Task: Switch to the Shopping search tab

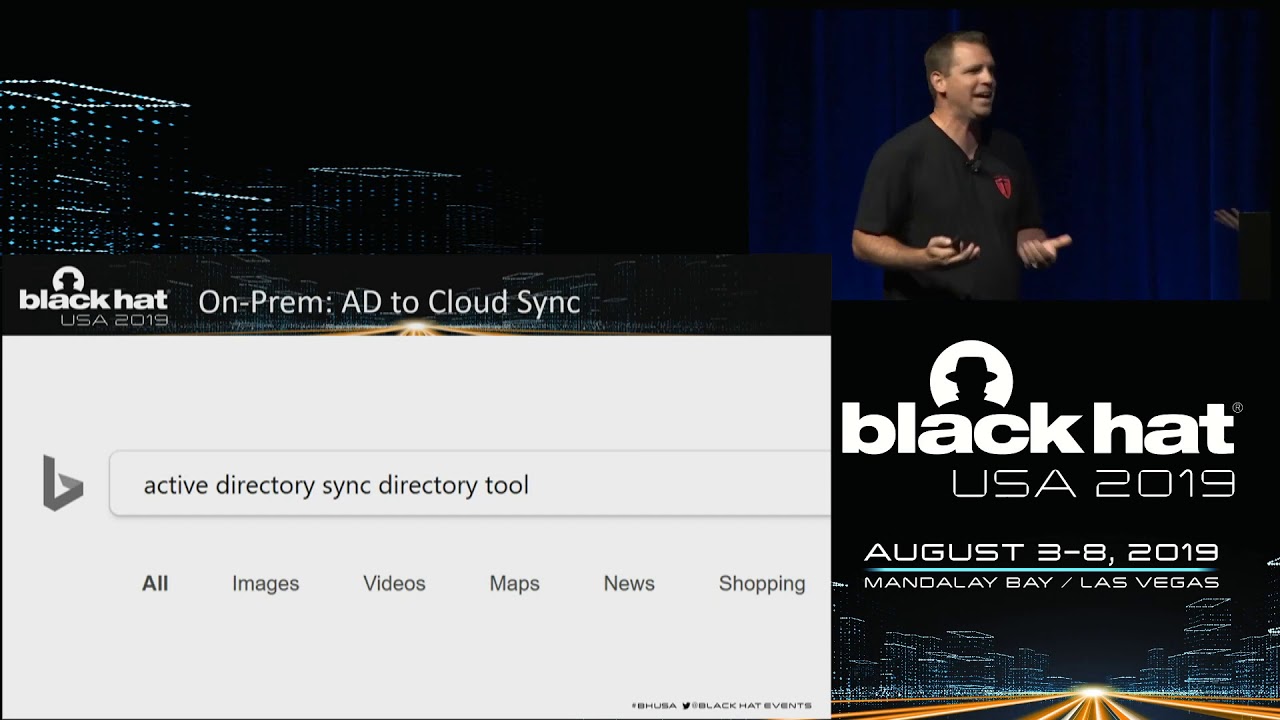Action: [x=762, y=584]
